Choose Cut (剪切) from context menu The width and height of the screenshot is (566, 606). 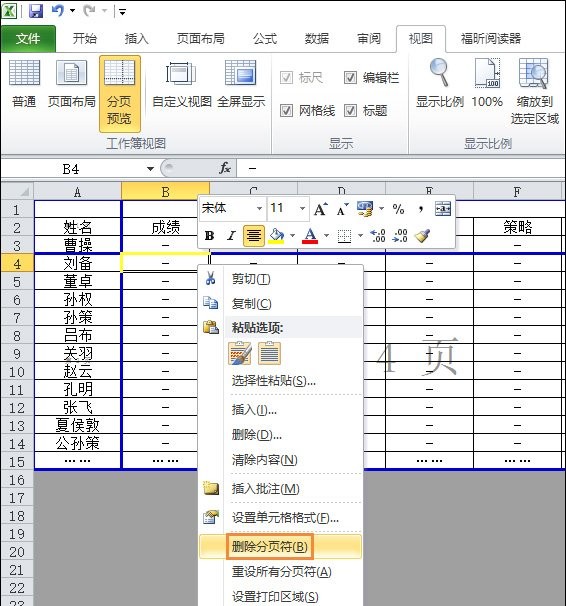tap(281, 279)
